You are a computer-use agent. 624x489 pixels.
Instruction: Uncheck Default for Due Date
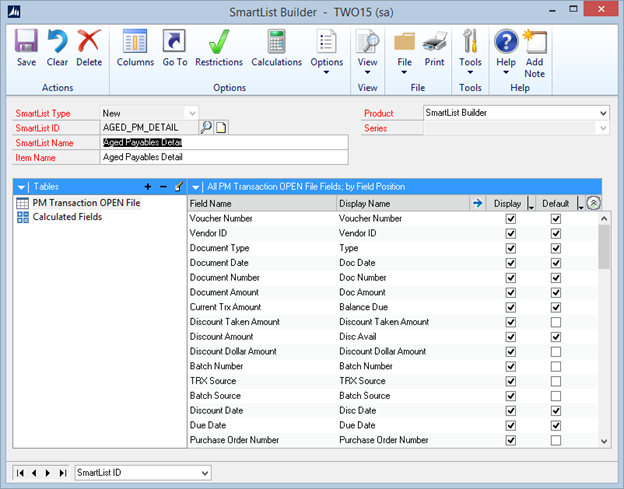(x=556, y=425)
